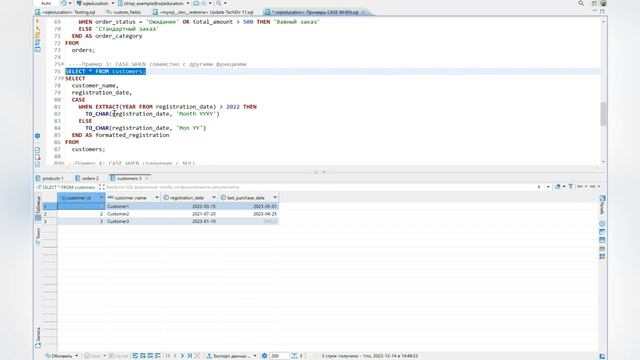Select the customers 3 result tab

126,178
